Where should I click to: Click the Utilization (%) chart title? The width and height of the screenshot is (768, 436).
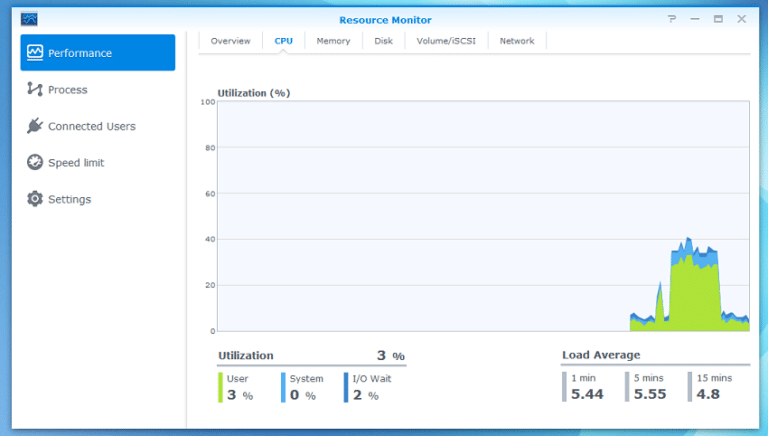click(x=254, y=93)
